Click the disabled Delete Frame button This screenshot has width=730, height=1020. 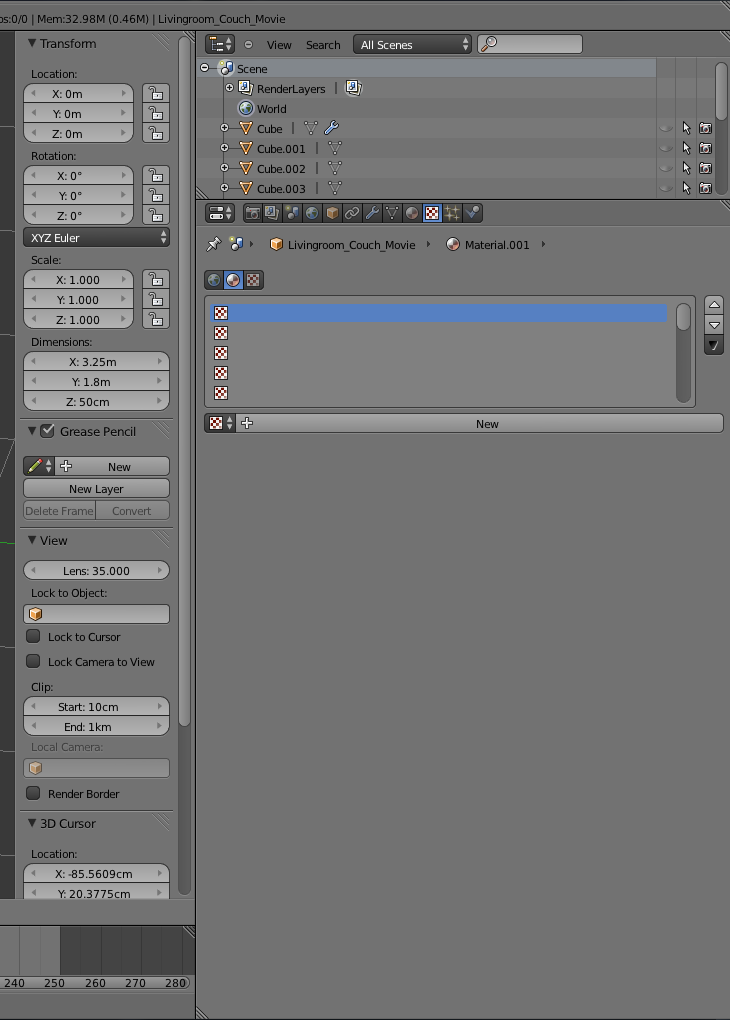(59, 511)
